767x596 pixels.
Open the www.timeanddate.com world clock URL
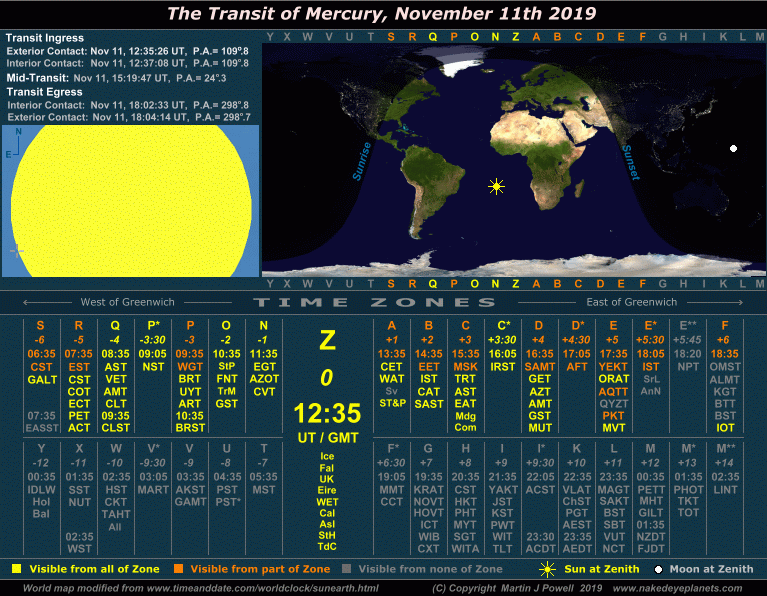click(268, 588)
